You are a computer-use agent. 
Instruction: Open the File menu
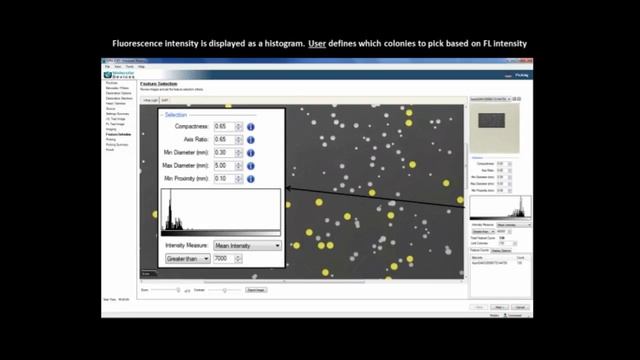[107, 67]
